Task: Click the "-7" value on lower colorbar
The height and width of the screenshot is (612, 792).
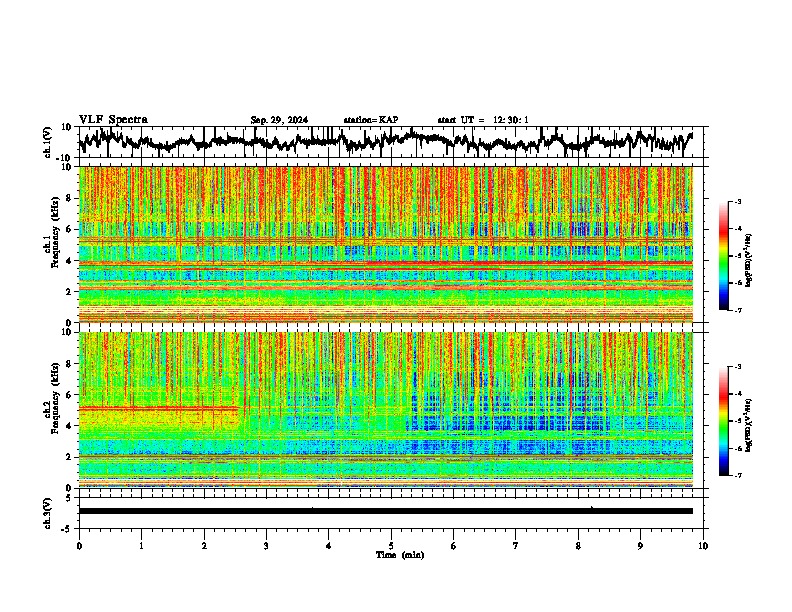Action: tap(738, 476)
